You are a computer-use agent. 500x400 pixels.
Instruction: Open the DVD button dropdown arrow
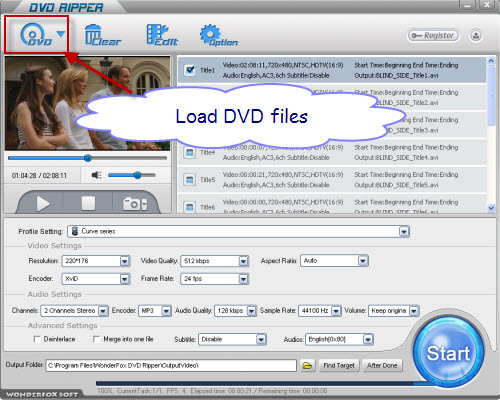pos(61,34)
